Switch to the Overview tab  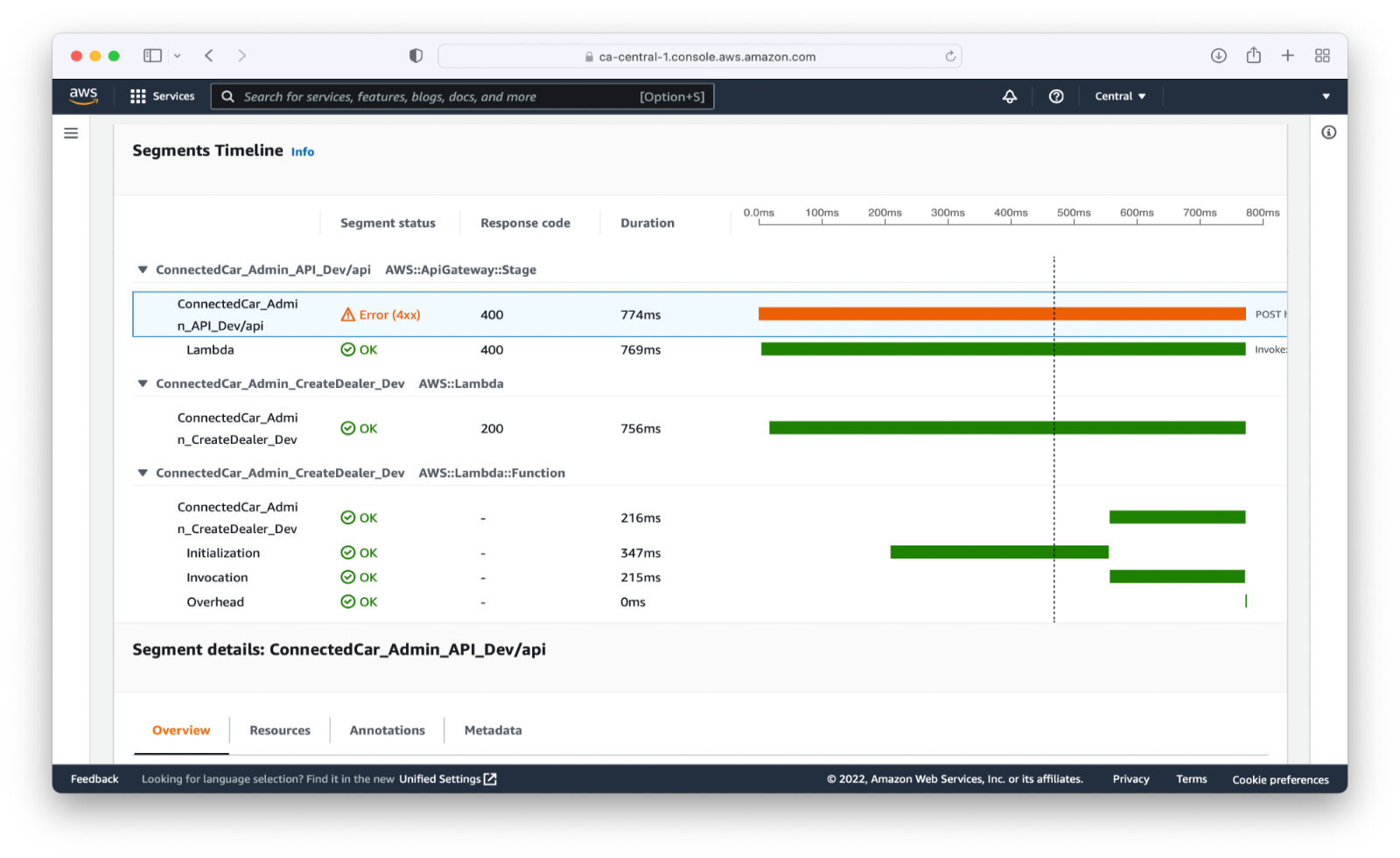click(181, 730)
